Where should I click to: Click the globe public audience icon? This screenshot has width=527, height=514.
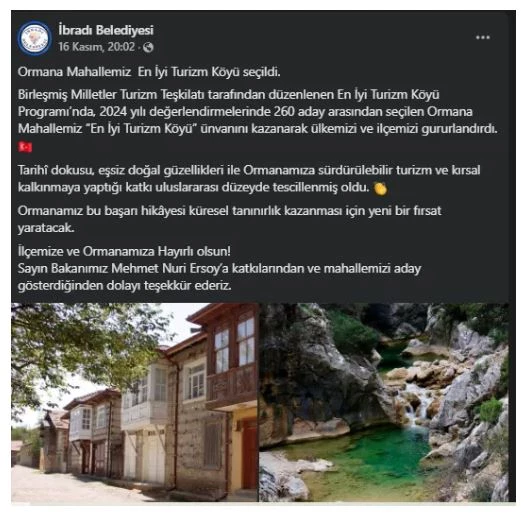(x=148, y=47)
